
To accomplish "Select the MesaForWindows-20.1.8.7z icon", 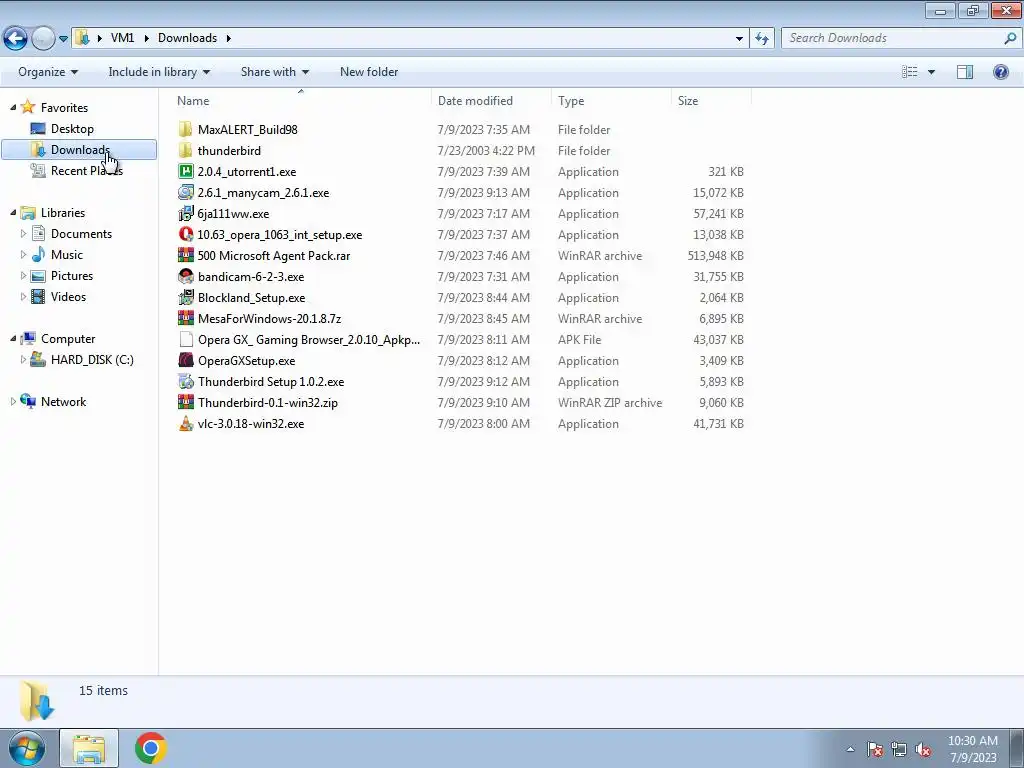I will pos(185,318).
